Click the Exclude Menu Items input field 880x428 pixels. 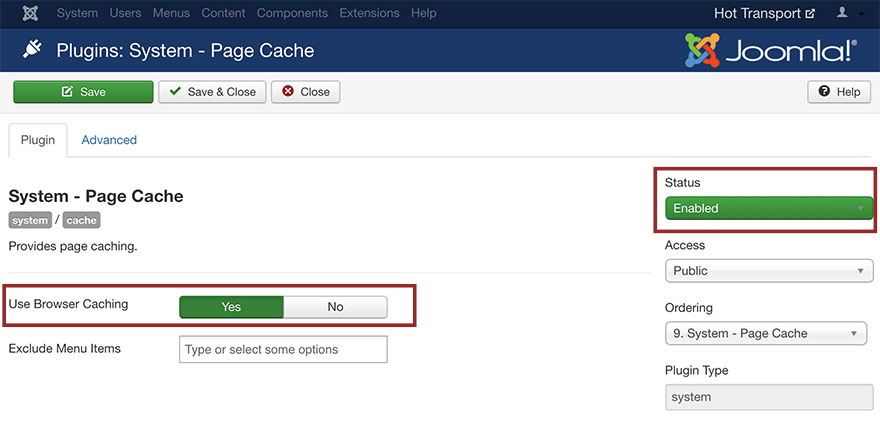[x=283, y=350]
